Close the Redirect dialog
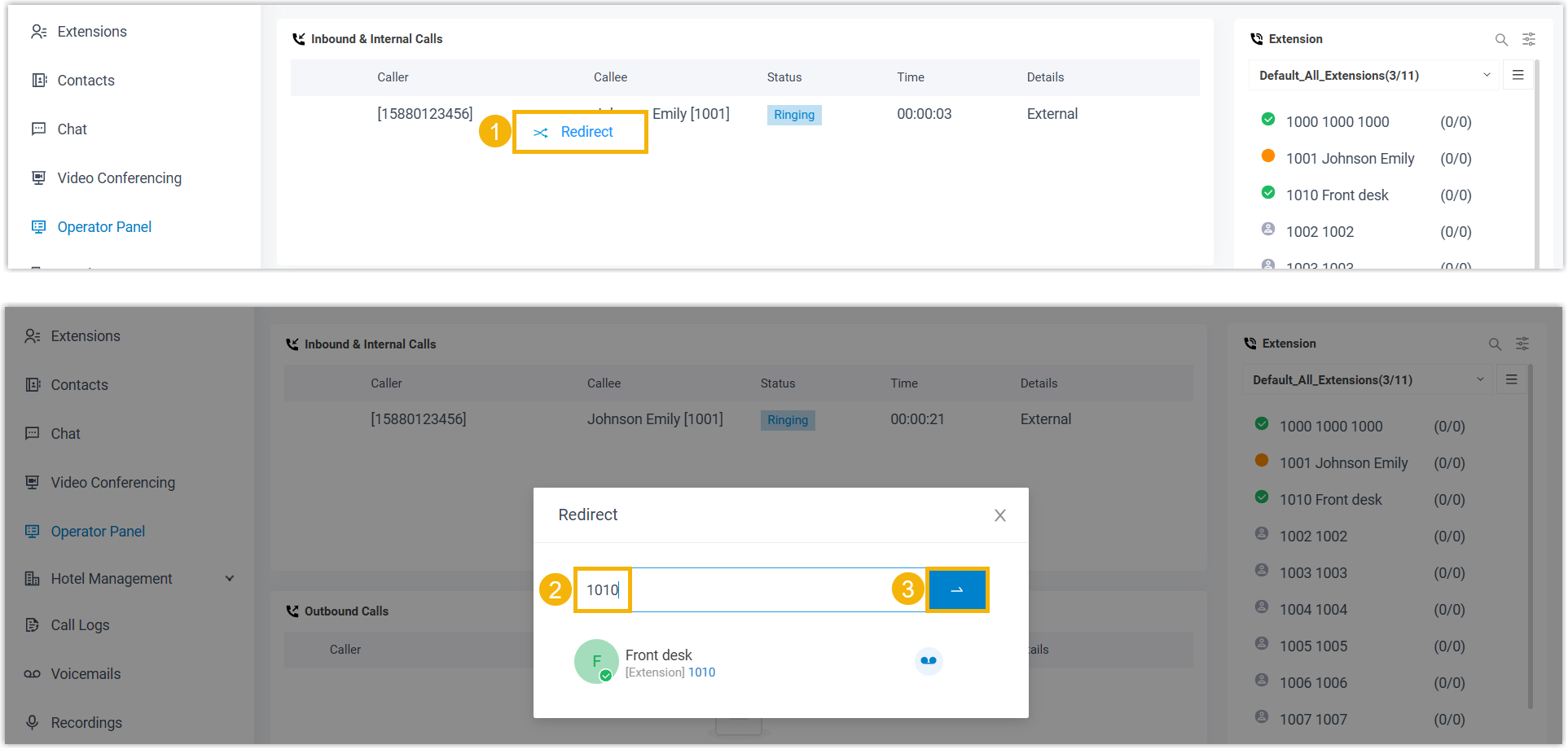The image size is (1568, 749). click(999, 515)
